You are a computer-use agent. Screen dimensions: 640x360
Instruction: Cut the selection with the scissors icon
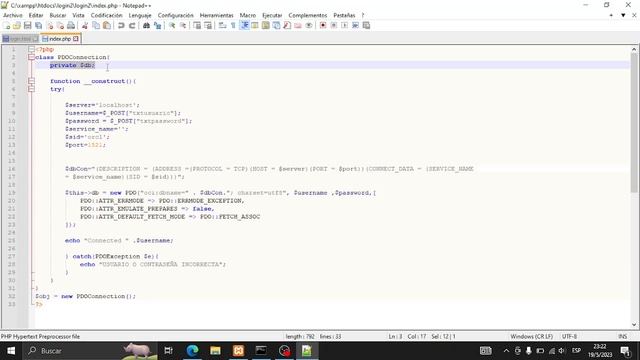[85, 26]
